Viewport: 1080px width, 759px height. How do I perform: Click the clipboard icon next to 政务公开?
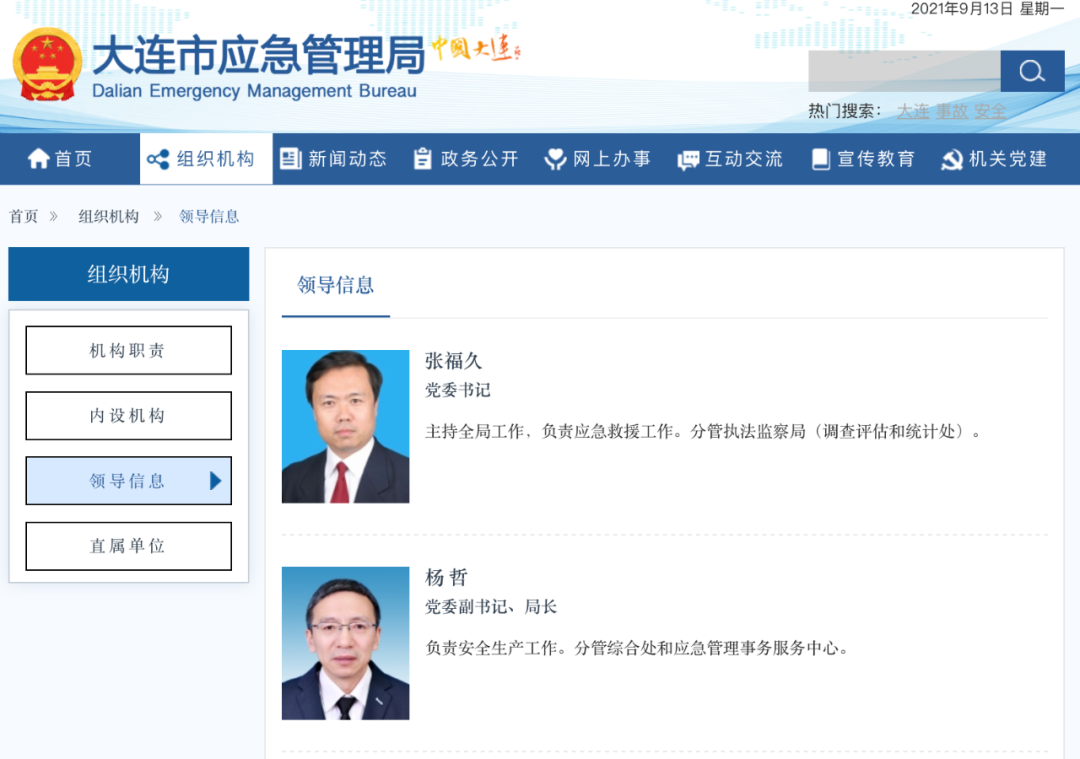pos(421,158)
